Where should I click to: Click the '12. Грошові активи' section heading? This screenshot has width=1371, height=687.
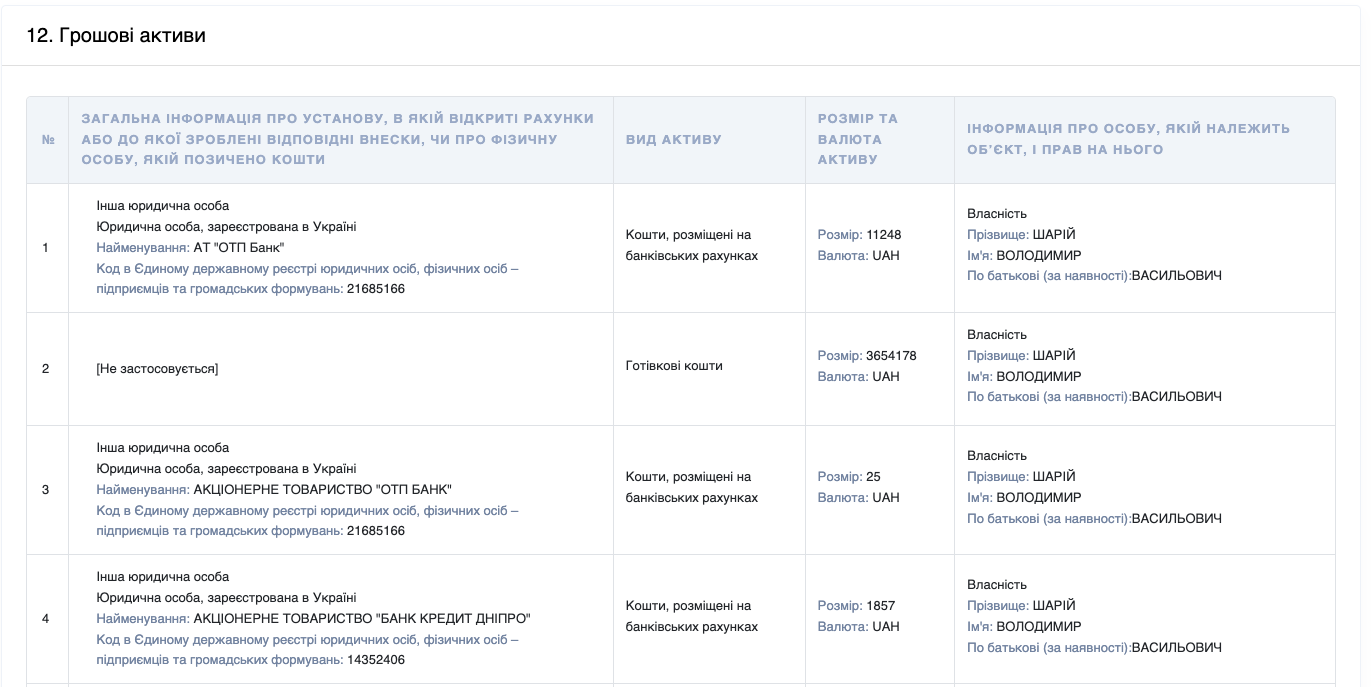[x=116, y=36]
